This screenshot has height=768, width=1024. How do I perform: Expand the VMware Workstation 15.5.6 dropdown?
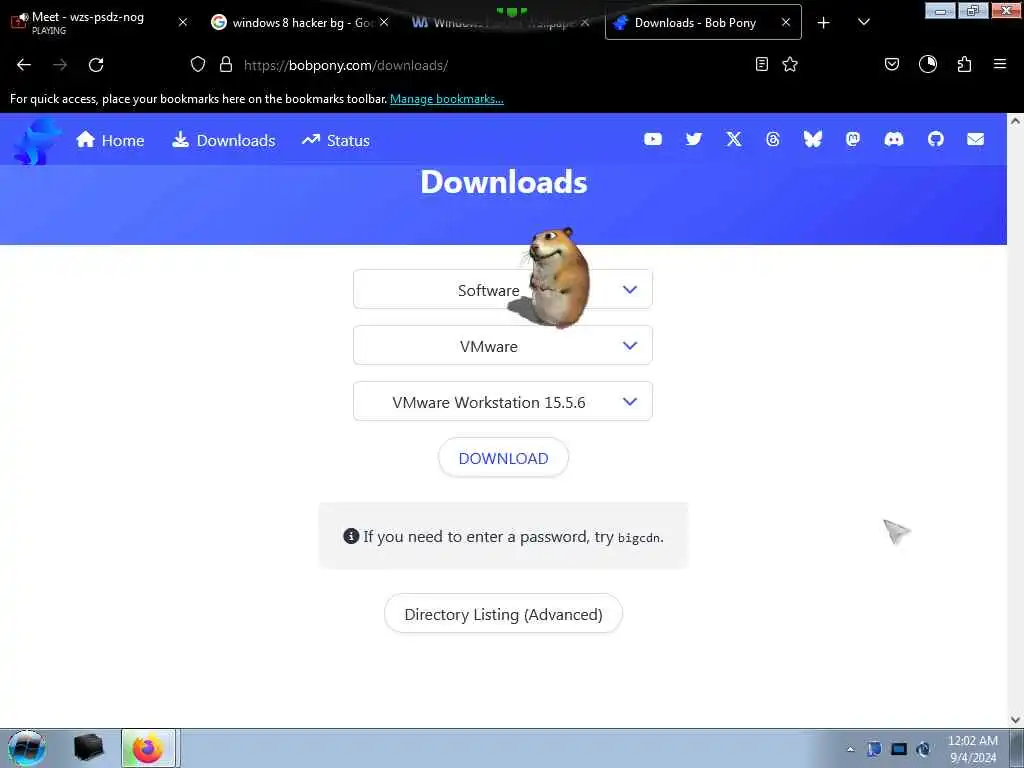[x=503, y=402]
